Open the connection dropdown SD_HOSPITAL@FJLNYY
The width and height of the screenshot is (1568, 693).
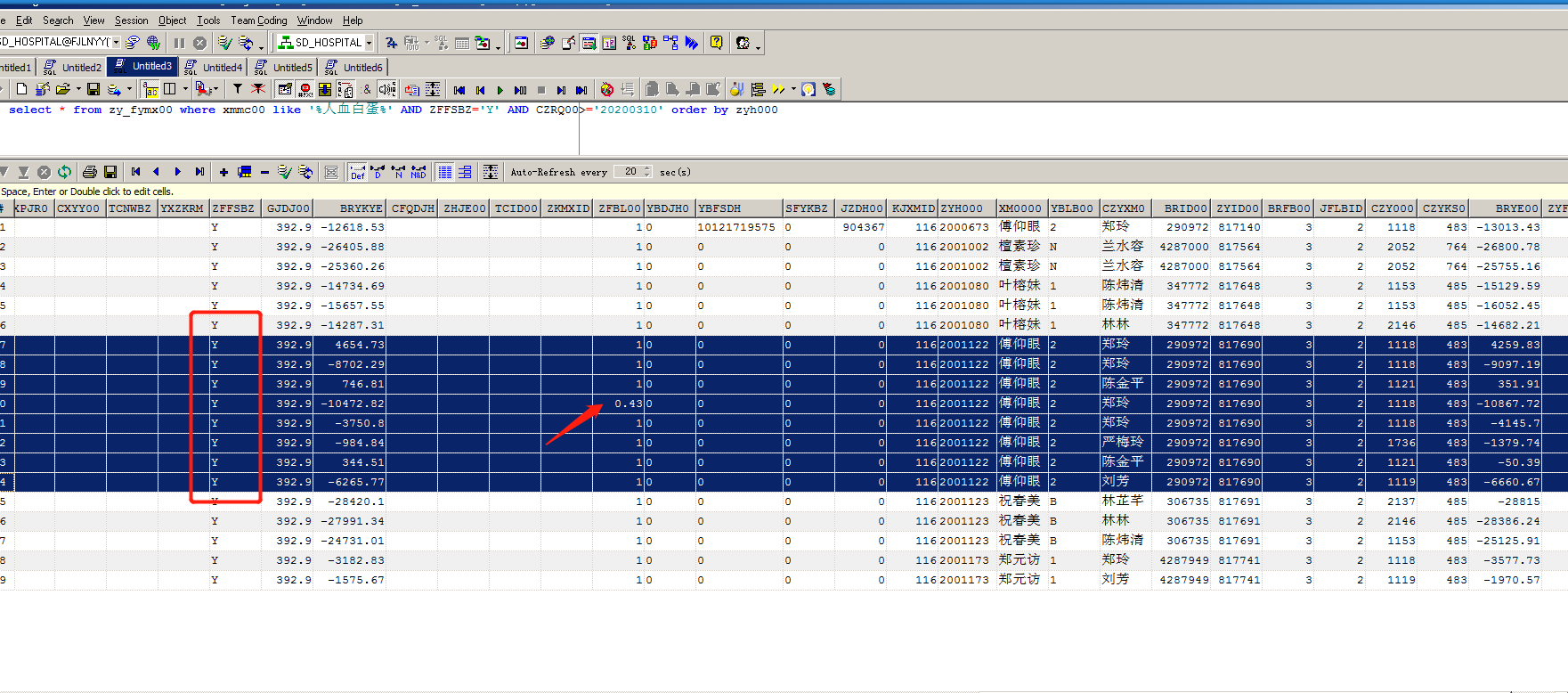tap(116, 43)
